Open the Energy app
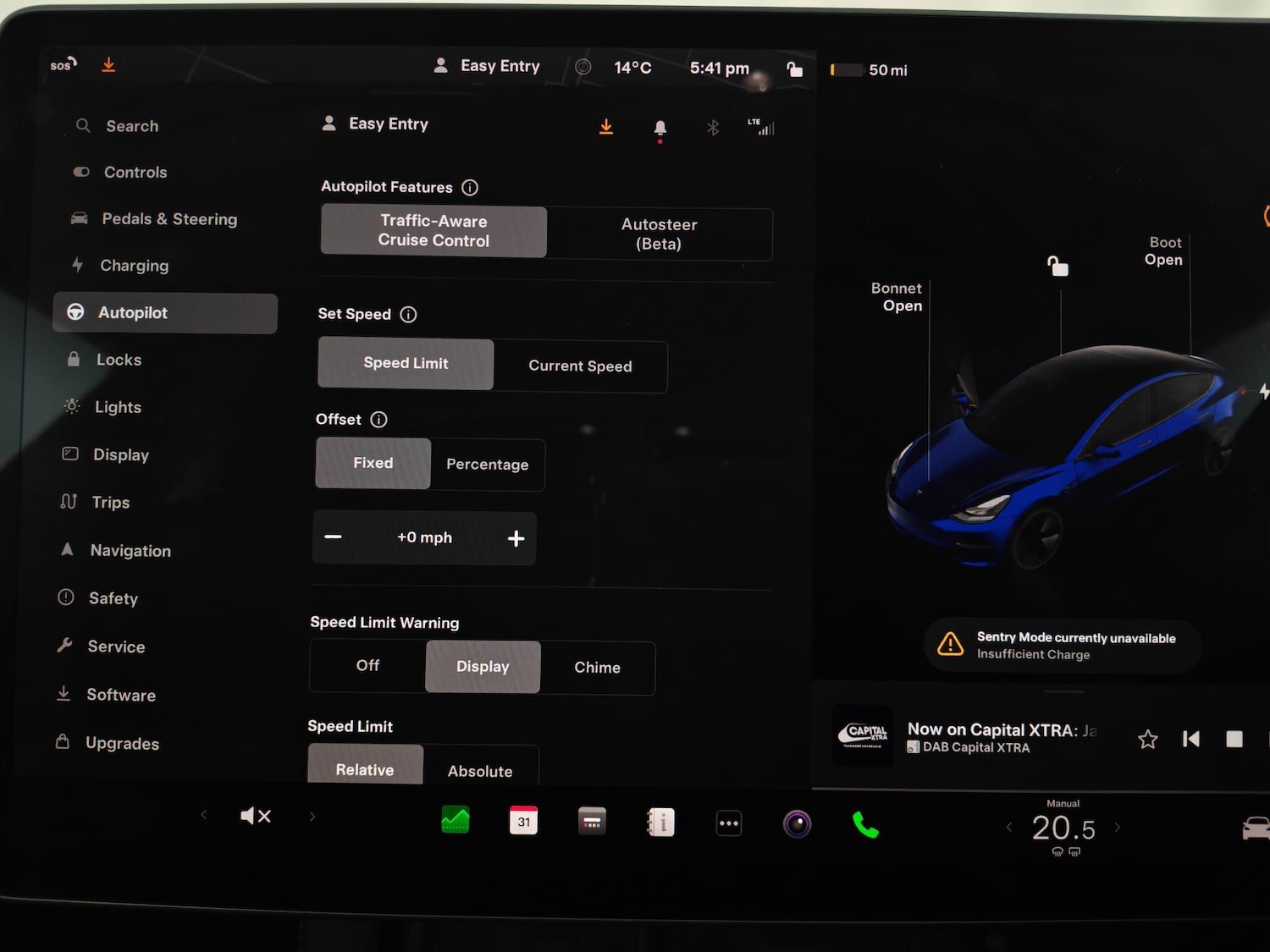This screenshot has height=952, width=1270. point(456,819)
